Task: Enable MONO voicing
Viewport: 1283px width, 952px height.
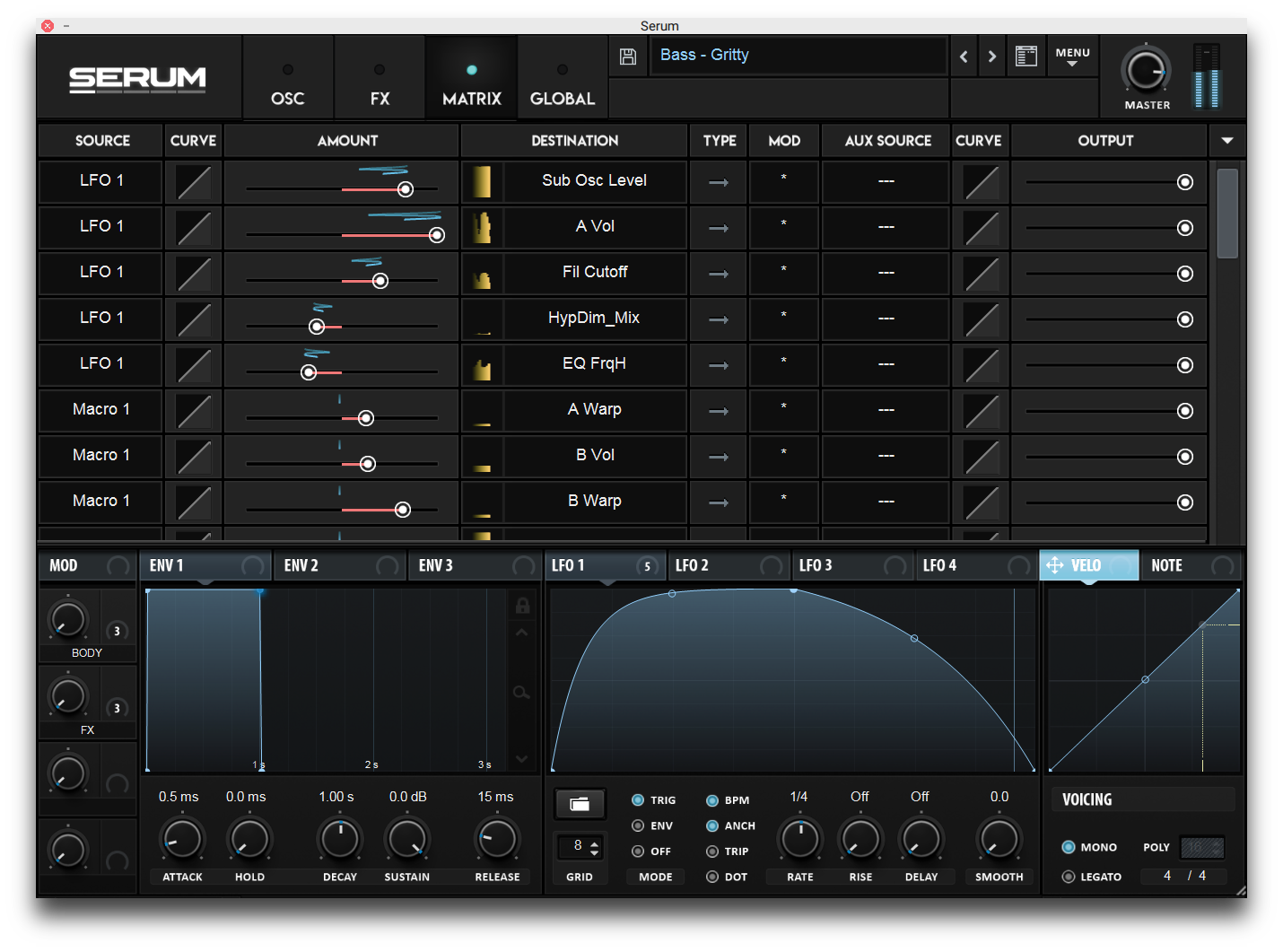Action: click(x=1069, y=847)
